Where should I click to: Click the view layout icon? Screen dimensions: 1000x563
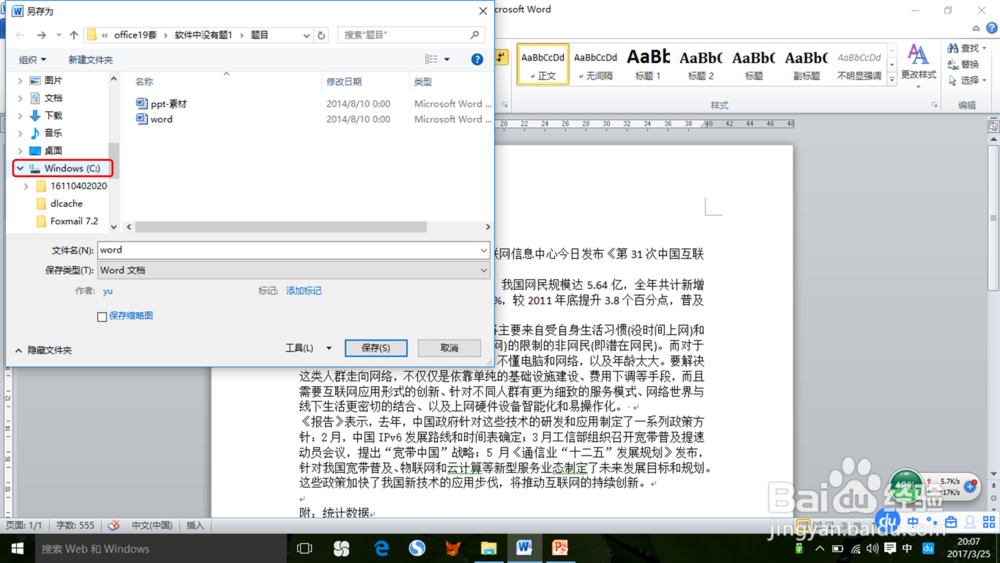pyautogui.click(x=431, y=59)
